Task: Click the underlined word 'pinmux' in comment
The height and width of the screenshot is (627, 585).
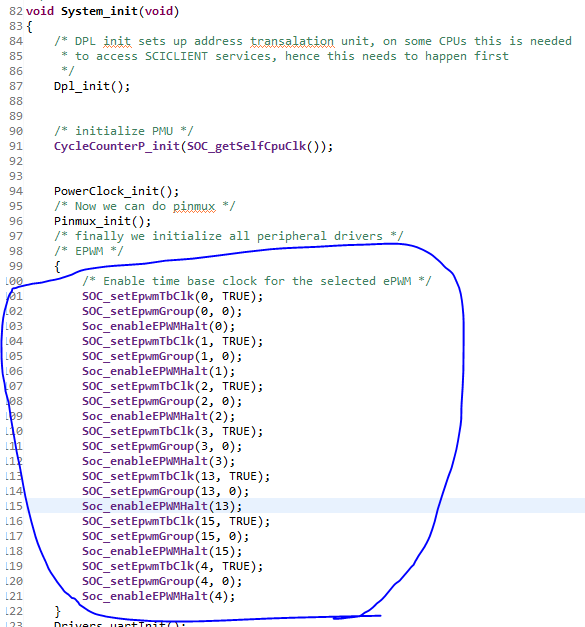Action: 194,206
